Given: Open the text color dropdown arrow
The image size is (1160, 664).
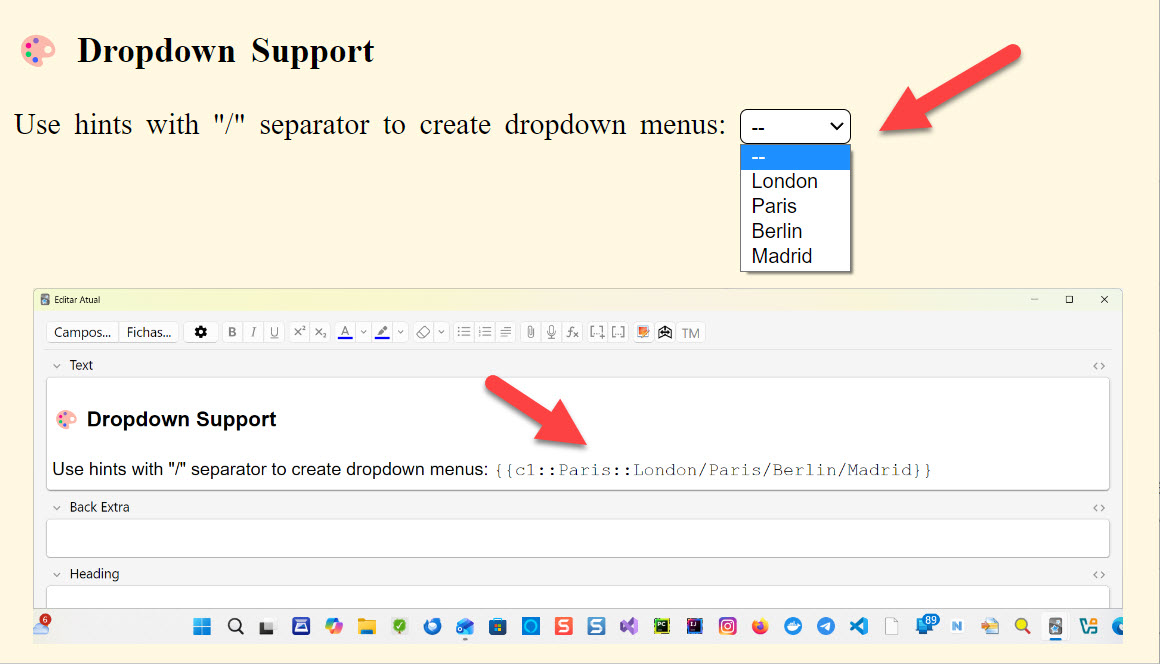Looking at the screenshot, I should point(364,332).
